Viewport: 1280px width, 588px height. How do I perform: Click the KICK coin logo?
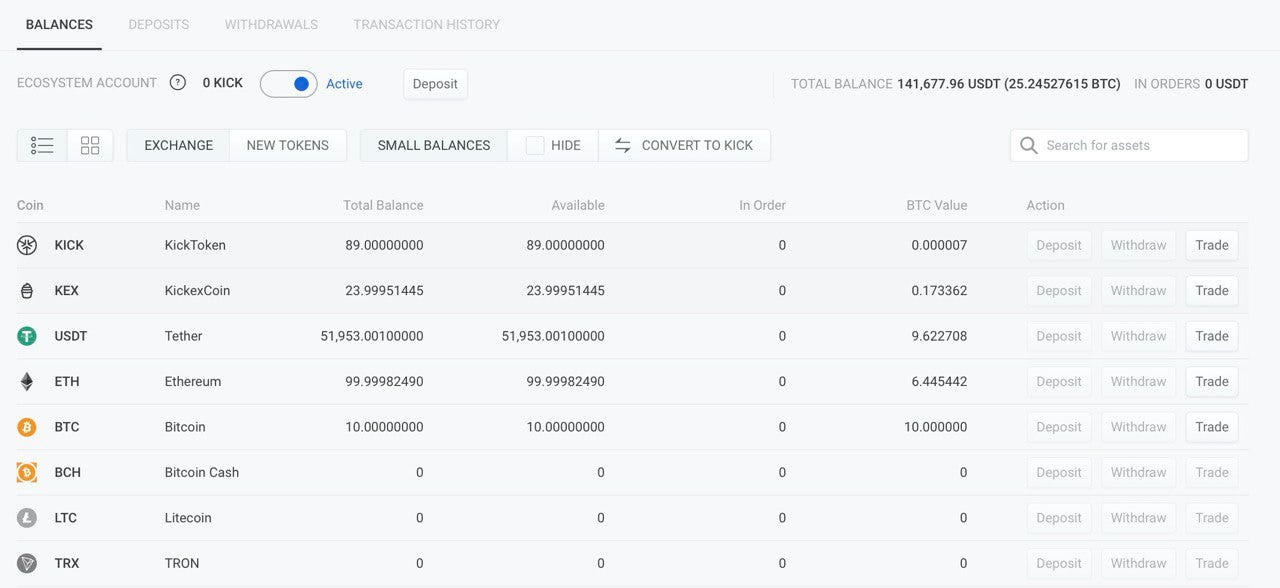tap(27, 245)
